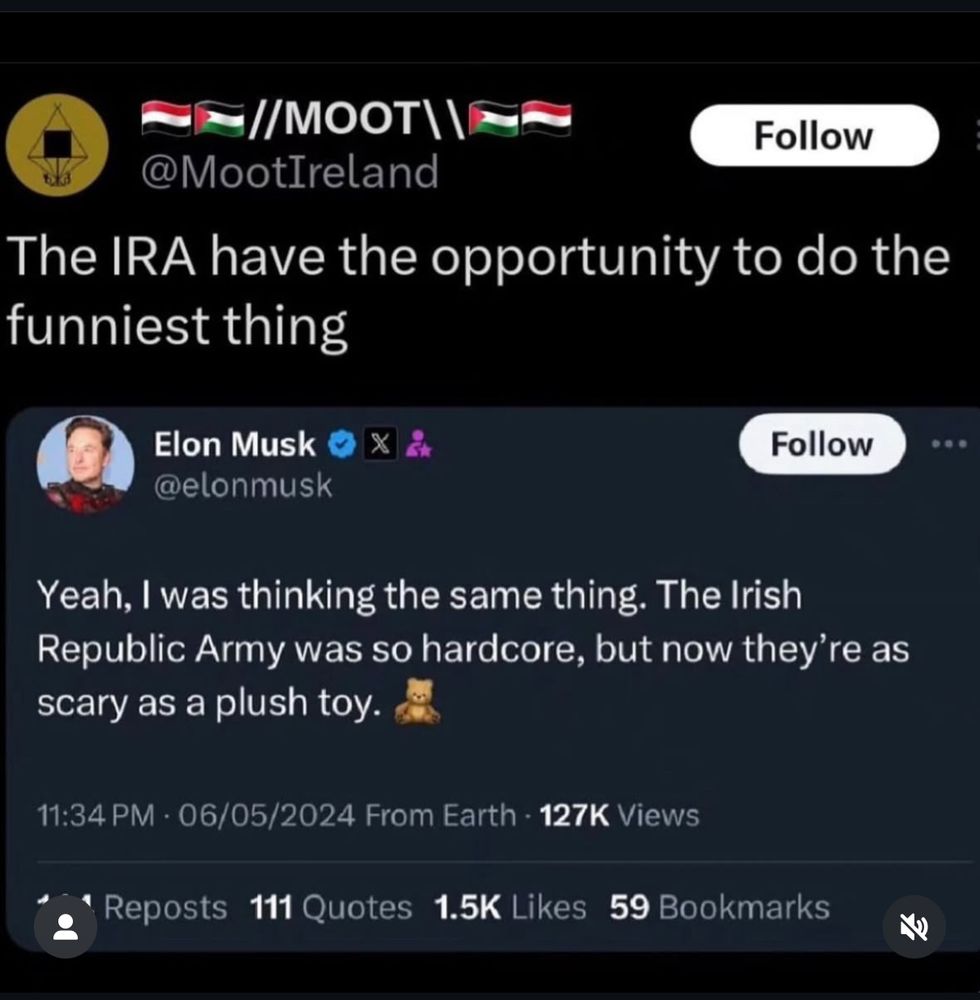Follow the @MootIreland account

point(814,135)
